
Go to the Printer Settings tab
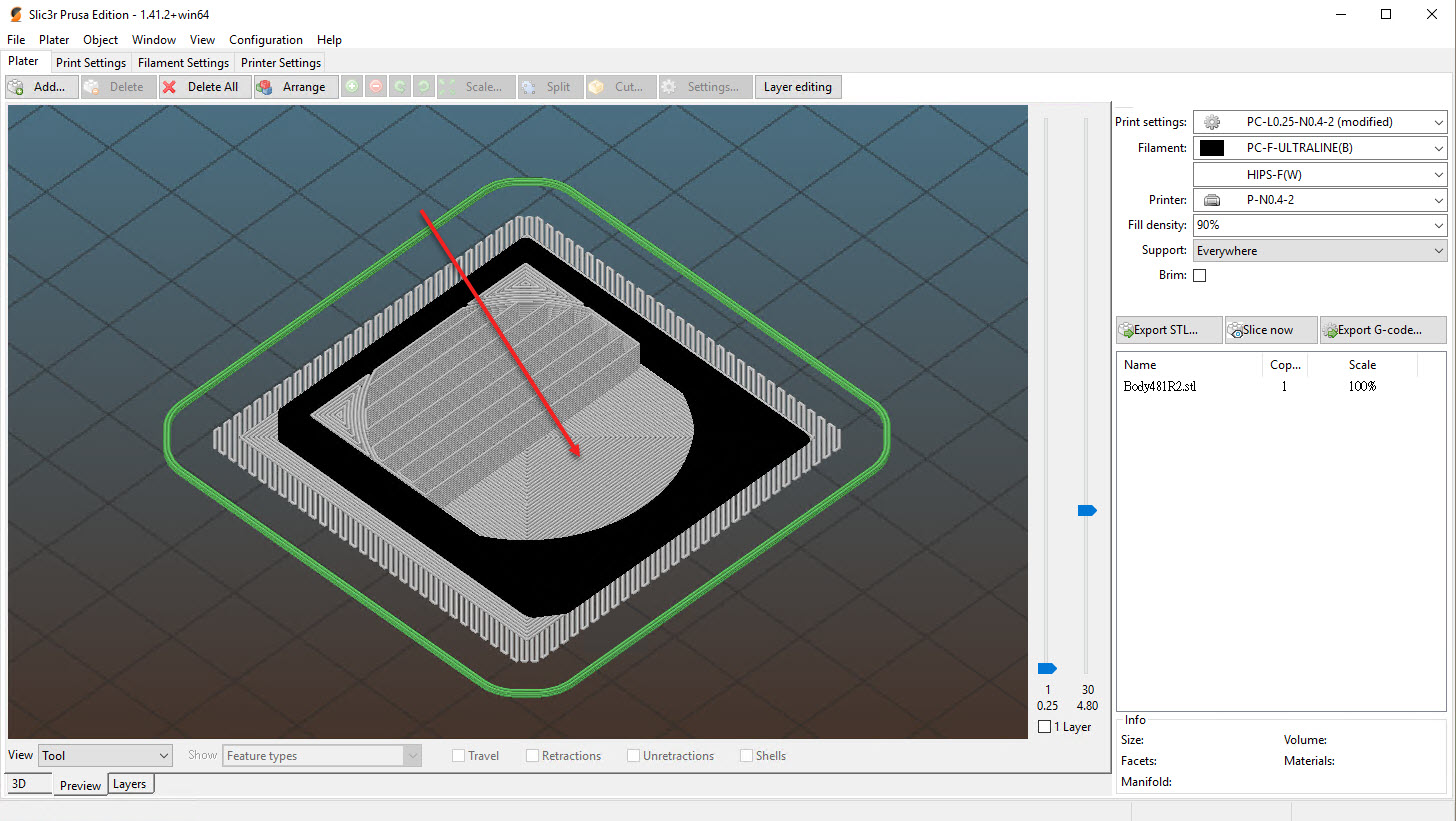click(281, 63)
